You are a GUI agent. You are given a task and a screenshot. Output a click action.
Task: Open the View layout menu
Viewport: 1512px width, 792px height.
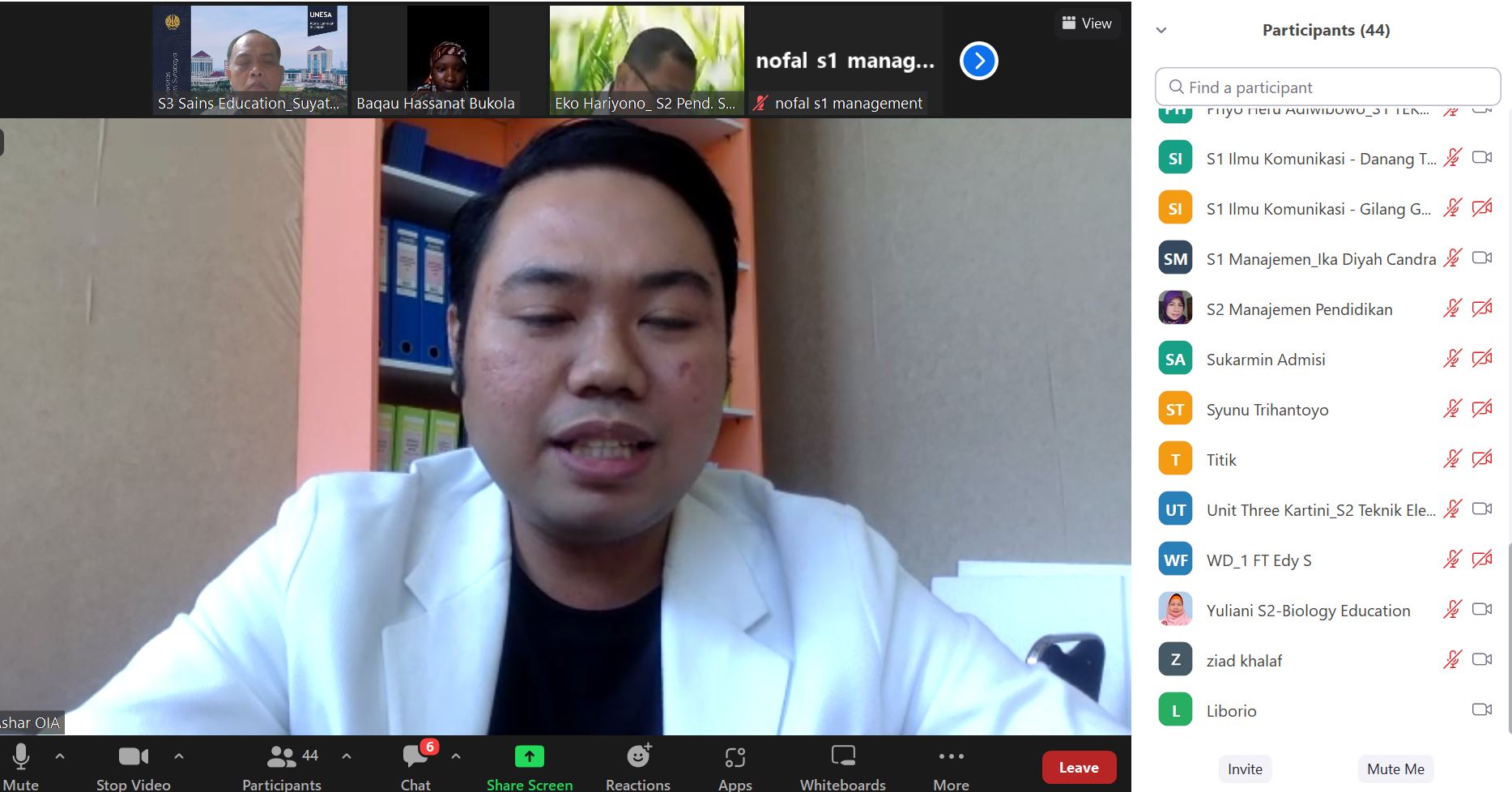coord(1087,23)
